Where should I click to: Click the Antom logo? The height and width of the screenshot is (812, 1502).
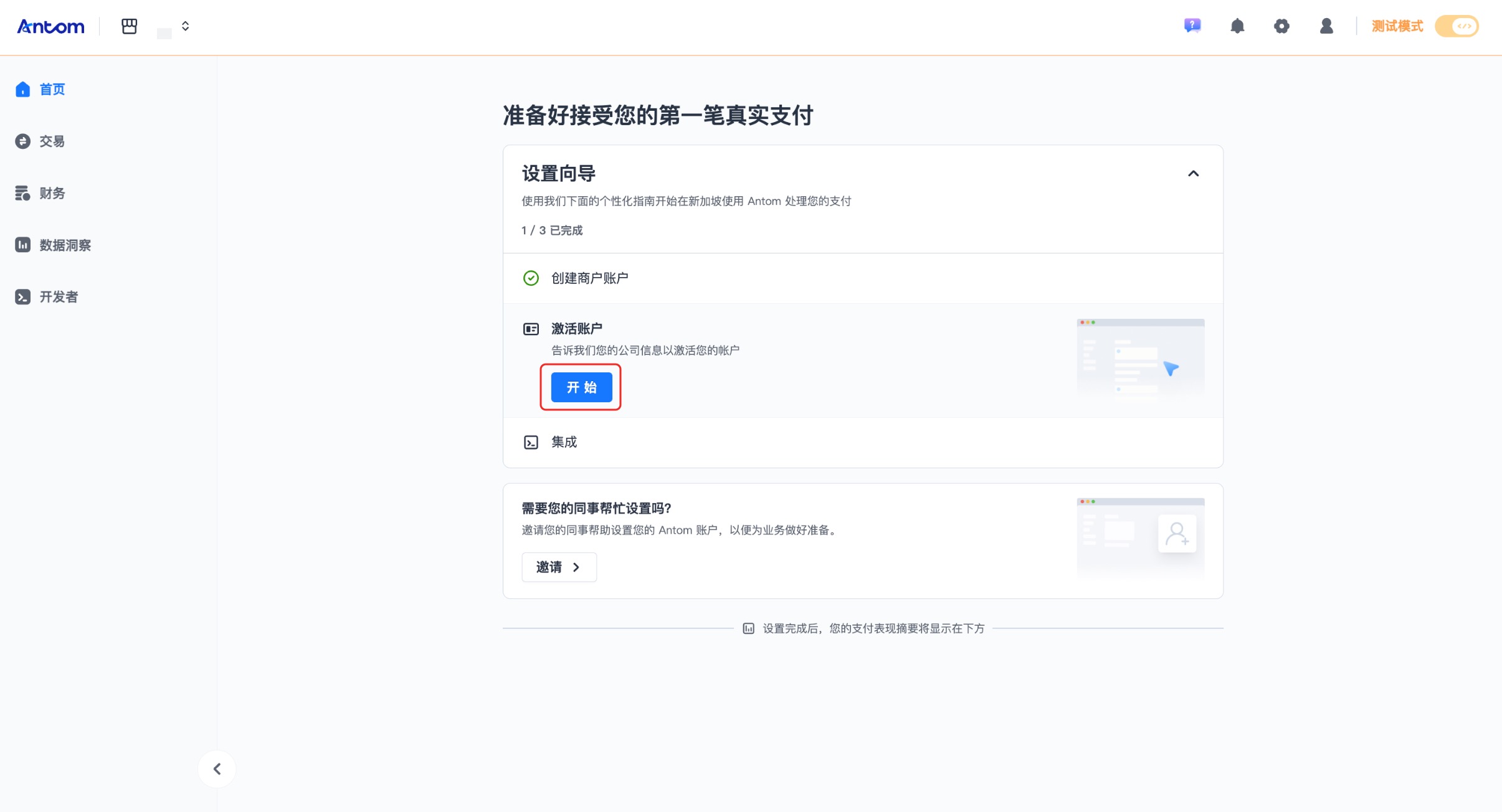50,26
